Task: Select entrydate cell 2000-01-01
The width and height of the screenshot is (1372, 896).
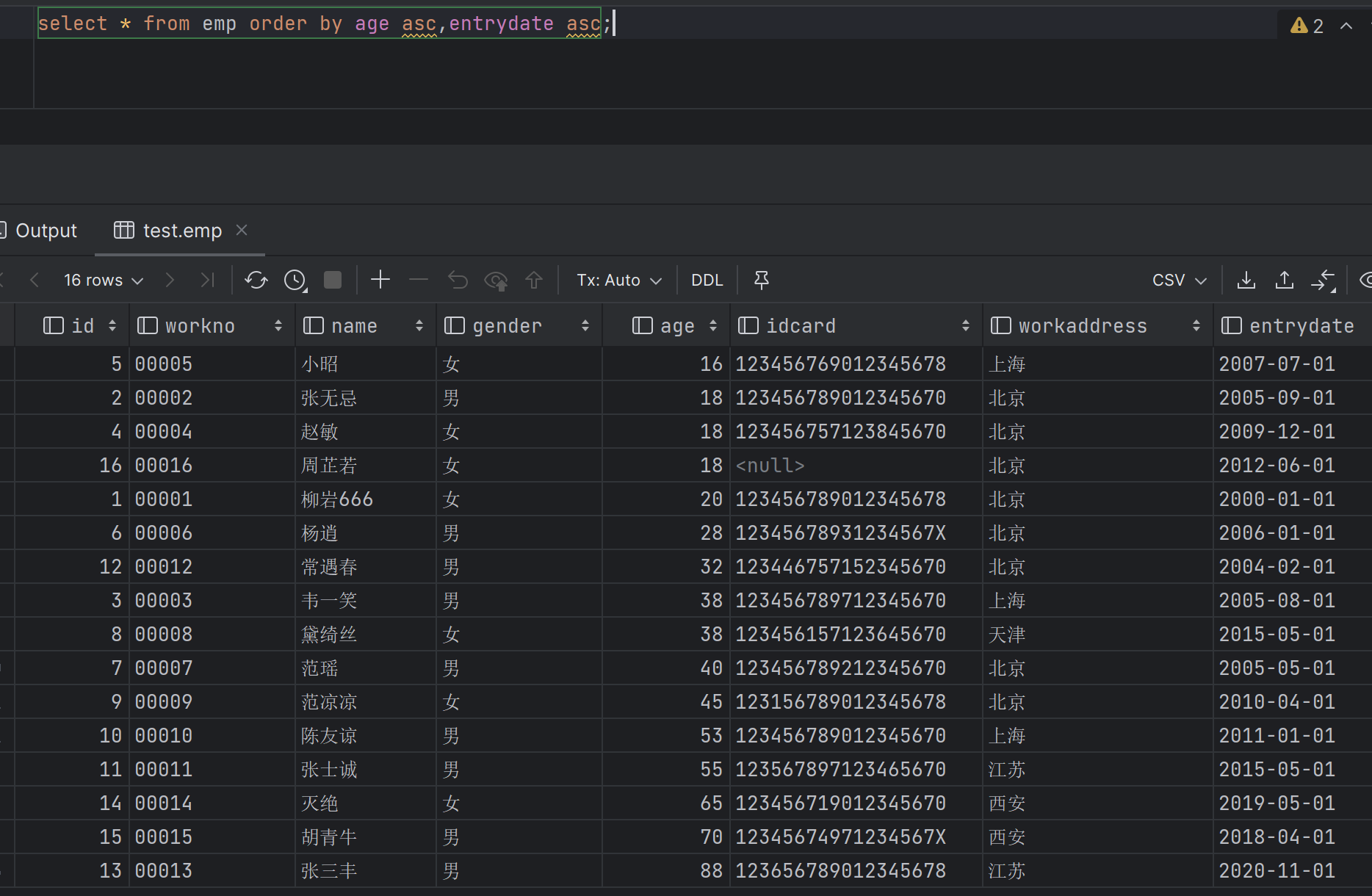Action: pos(1293,499)
